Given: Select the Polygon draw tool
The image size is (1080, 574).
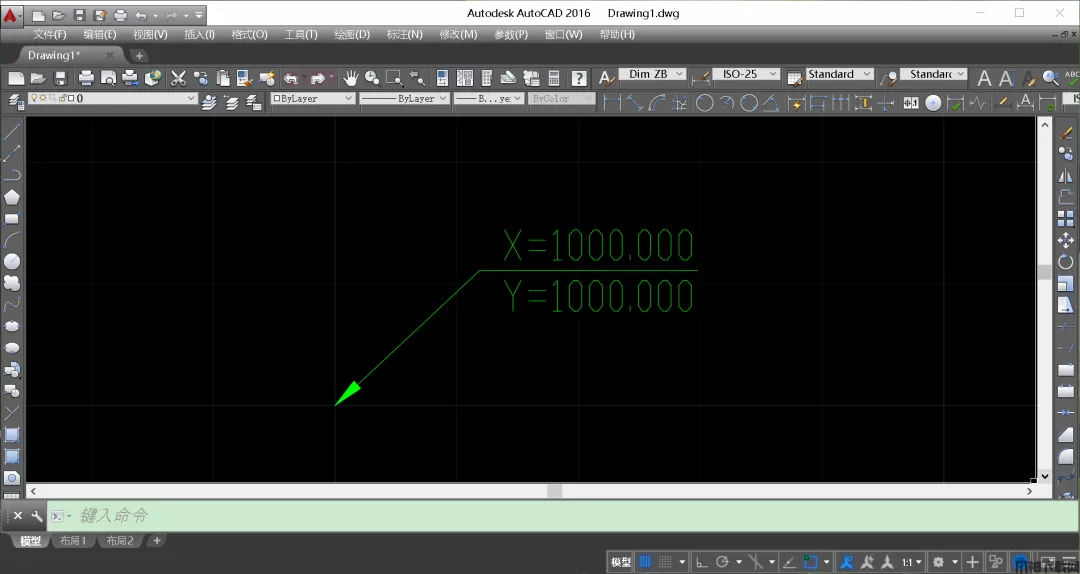Looking at the screenshot, I should [12, 197].
